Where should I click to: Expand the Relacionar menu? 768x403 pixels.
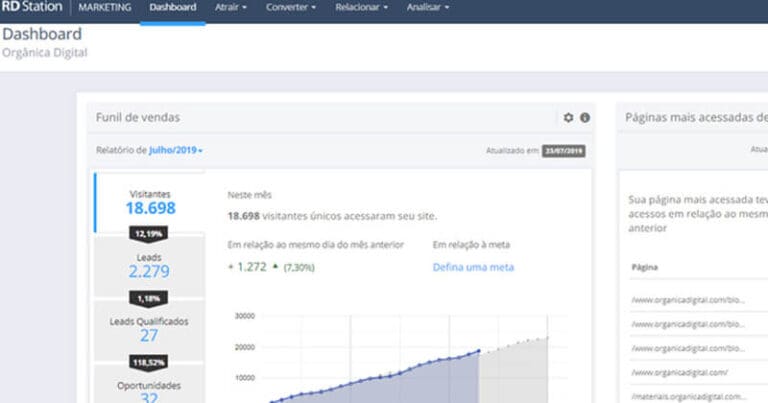363,8
